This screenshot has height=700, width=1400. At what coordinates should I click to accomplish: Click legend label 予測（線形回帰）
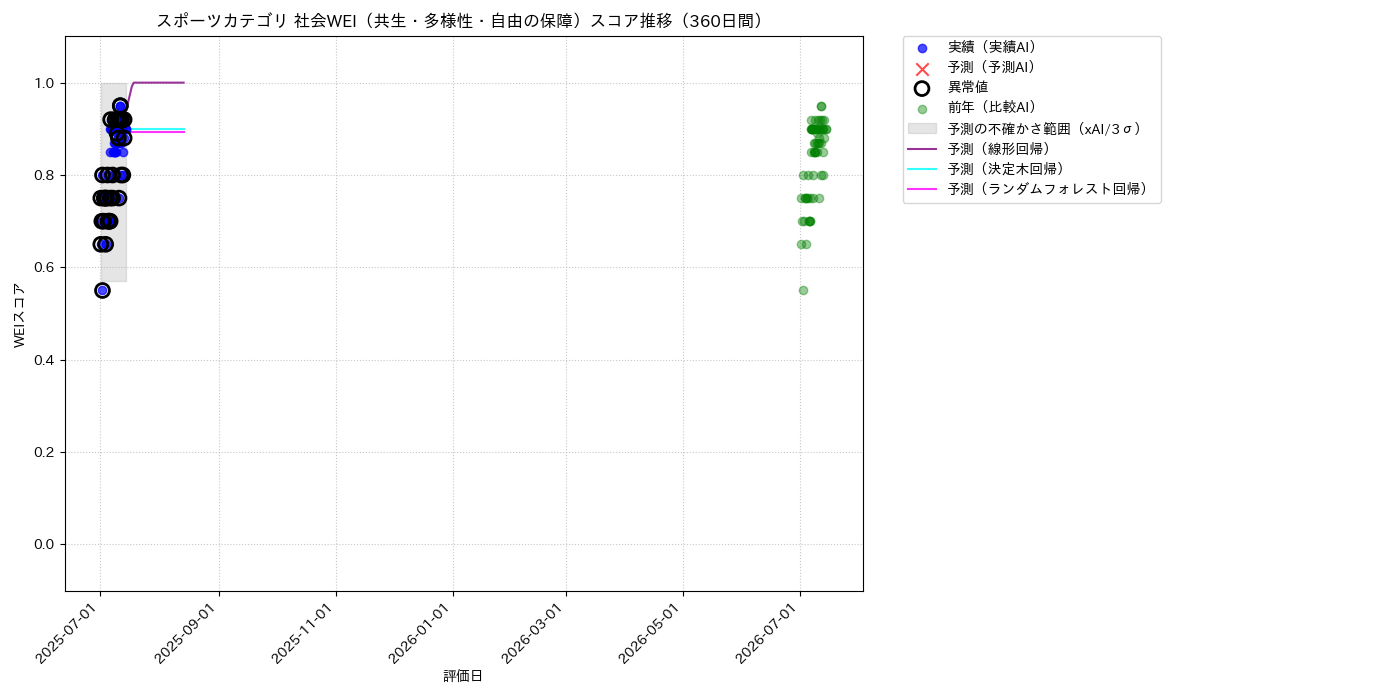[x=1002, y=149]
